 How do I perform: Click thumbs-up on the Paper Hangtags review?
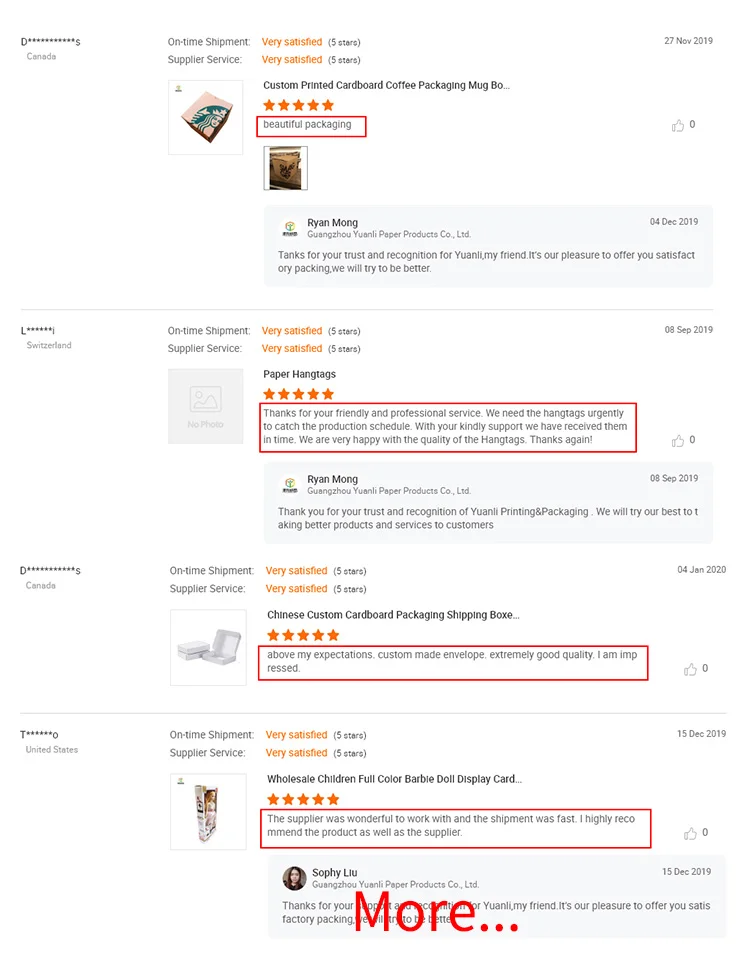[x=677, y=441]
